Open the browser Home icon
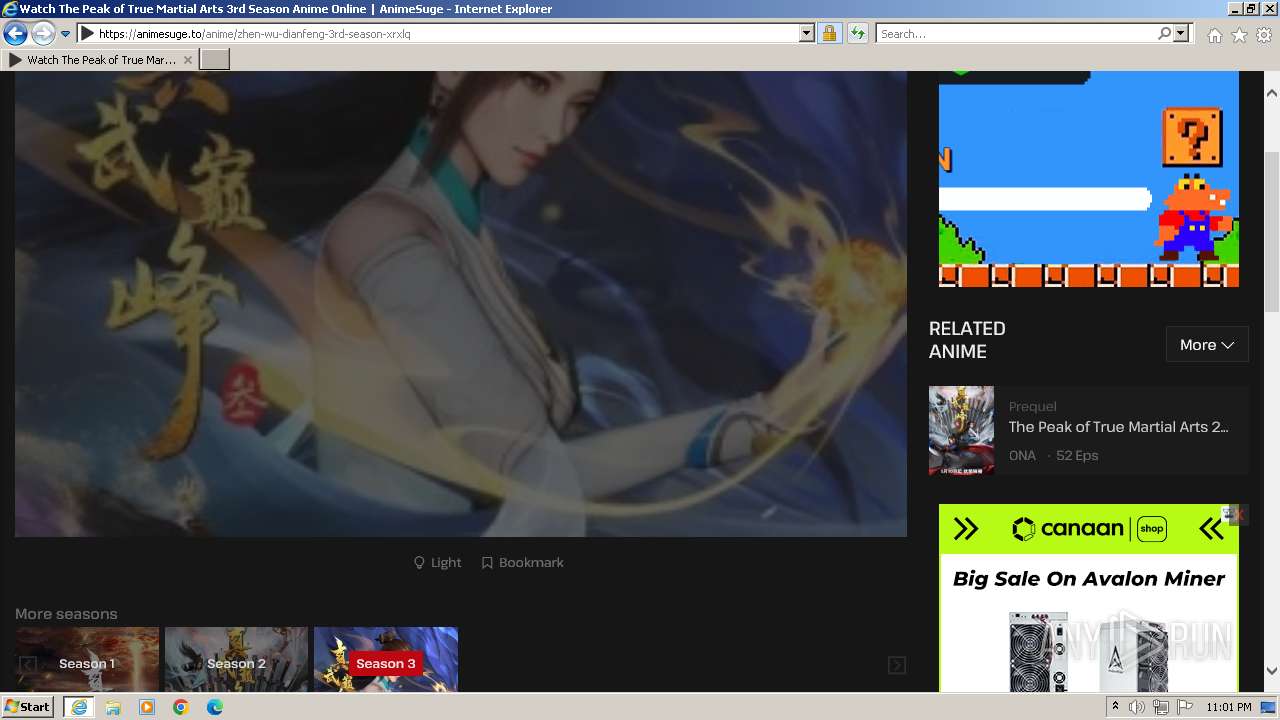 [1214, 35]
